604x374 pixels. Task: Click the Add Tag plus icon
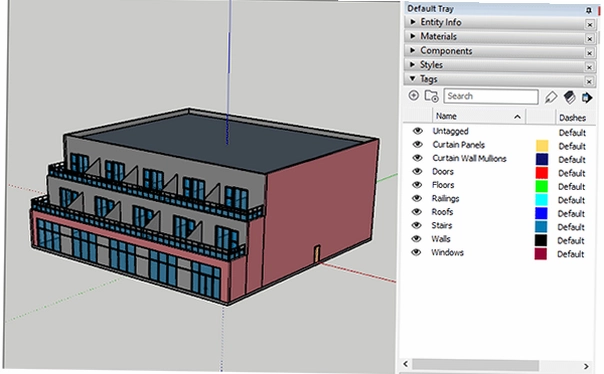coord(413,96)
